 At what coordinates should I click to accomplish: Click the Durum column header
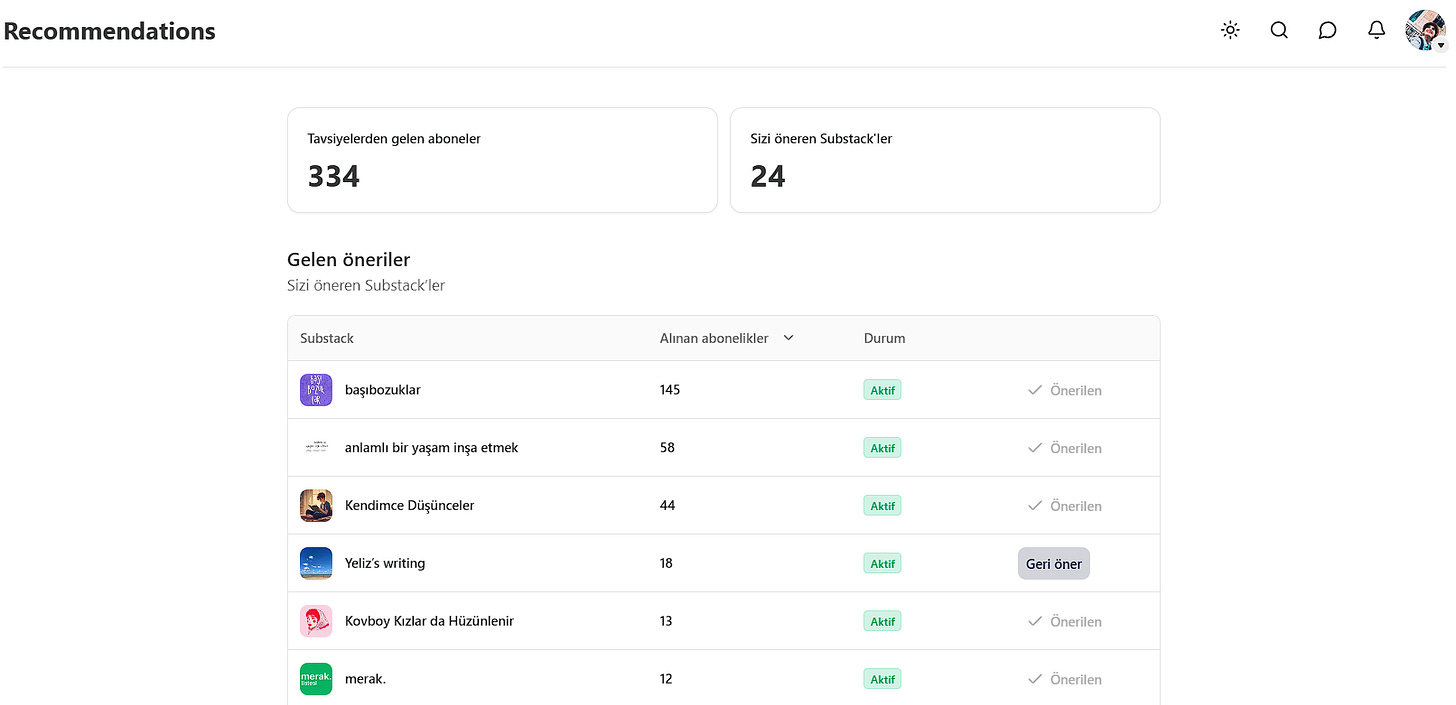(884, 338)
